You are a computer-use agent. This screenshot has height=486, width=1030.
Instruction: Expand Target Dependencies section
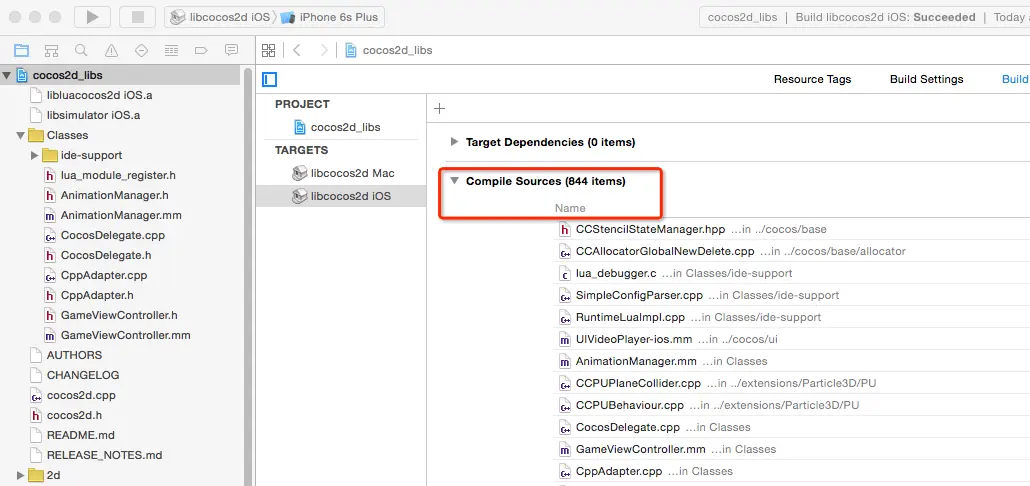pos(454,142)
